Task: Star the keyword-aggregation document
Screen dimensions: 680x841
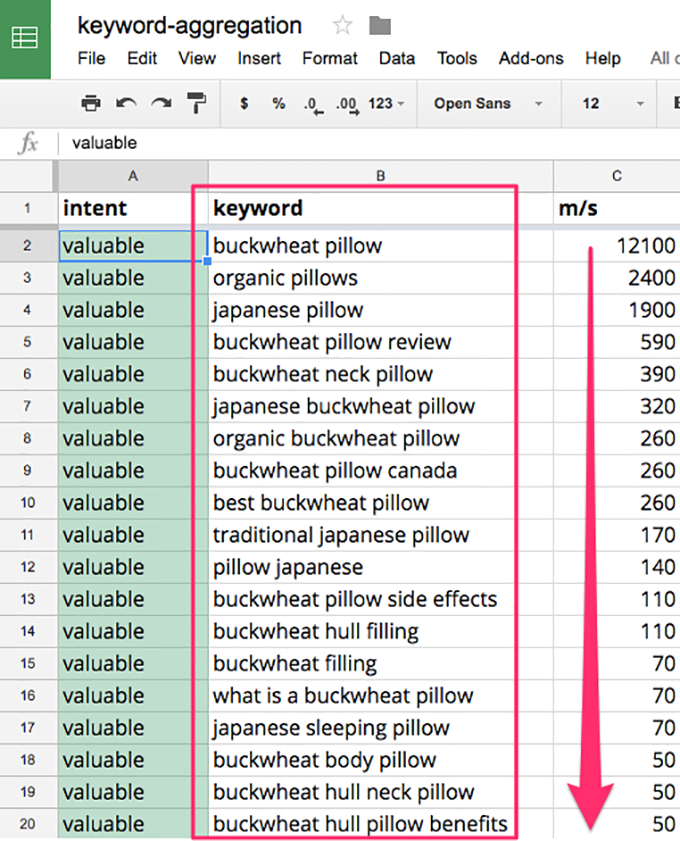Action: pyautogui.click(x=342, y=25)
